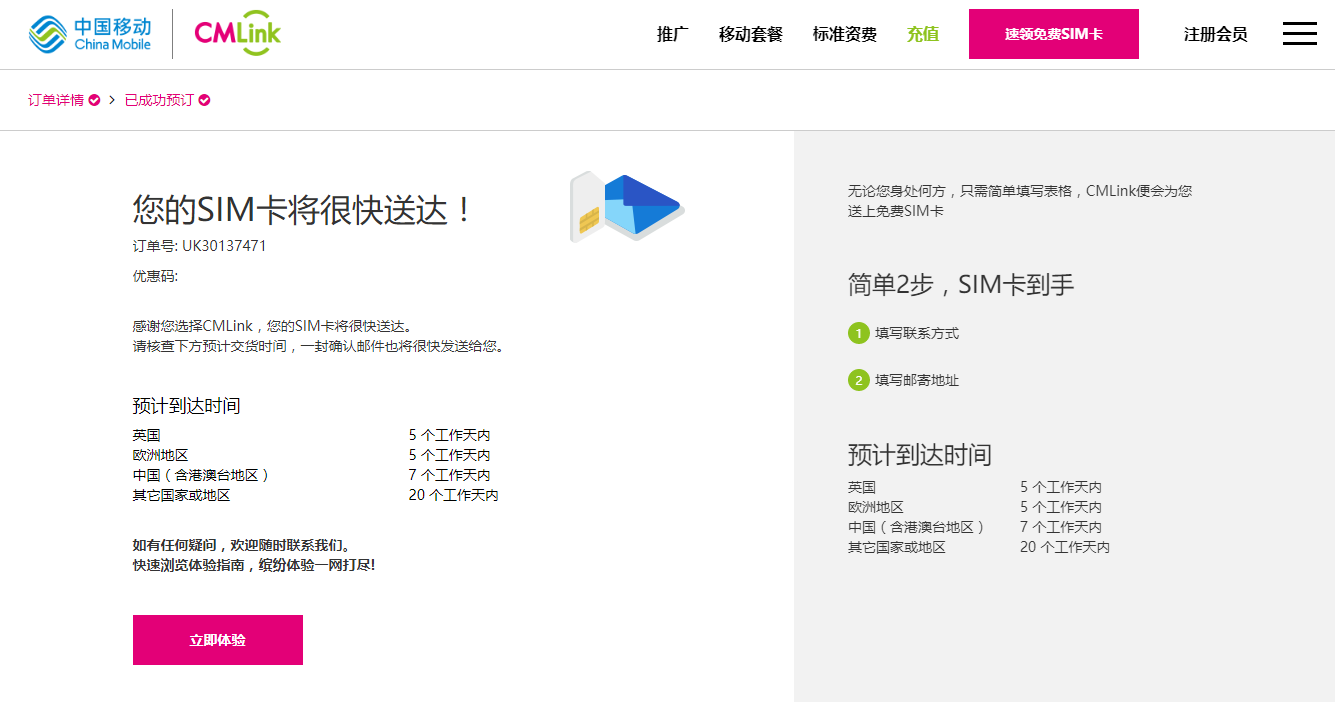Click 7 个工作天内 in the left table
1335x702 pixels.
pyautogui.click(x=449, y=475)
